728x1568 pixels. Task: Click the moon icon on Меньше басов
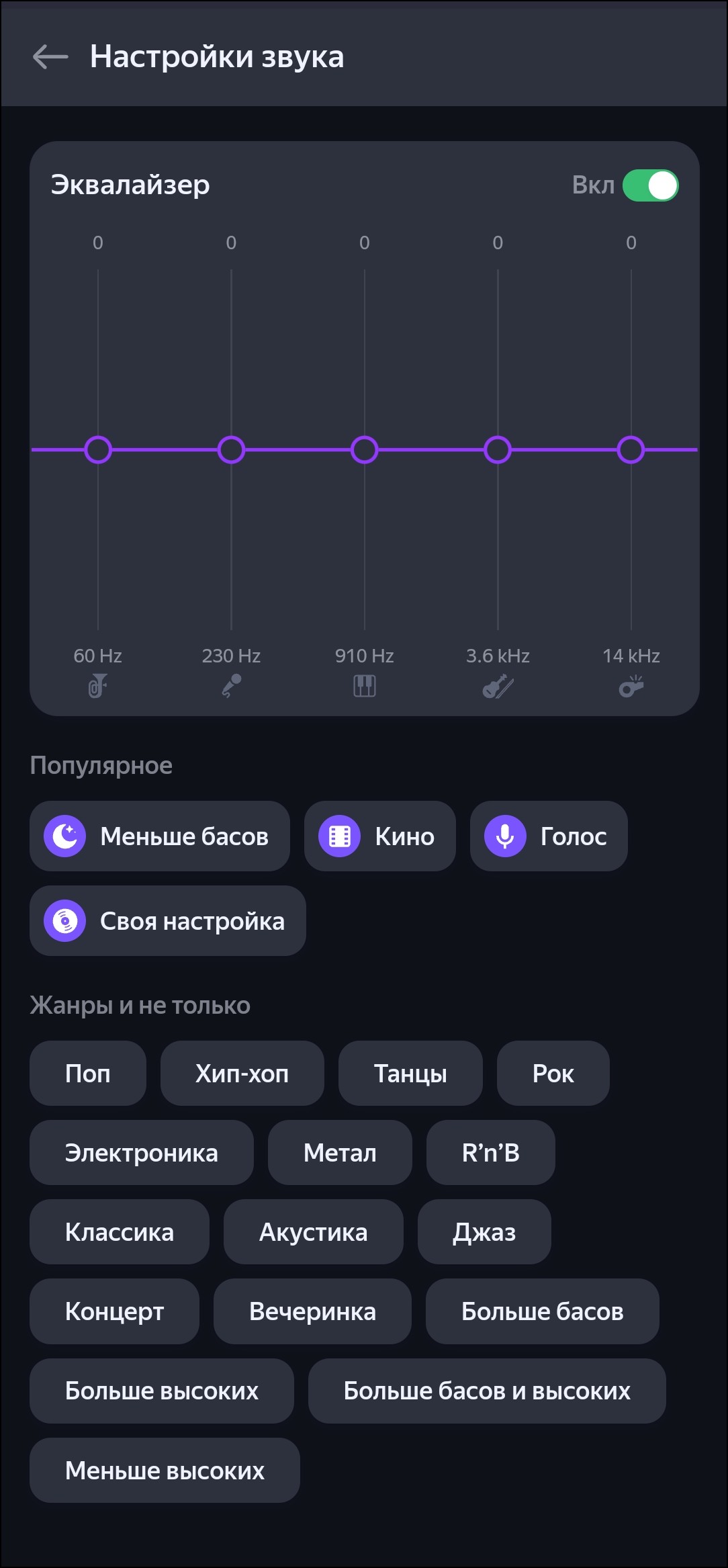(65, 836)
